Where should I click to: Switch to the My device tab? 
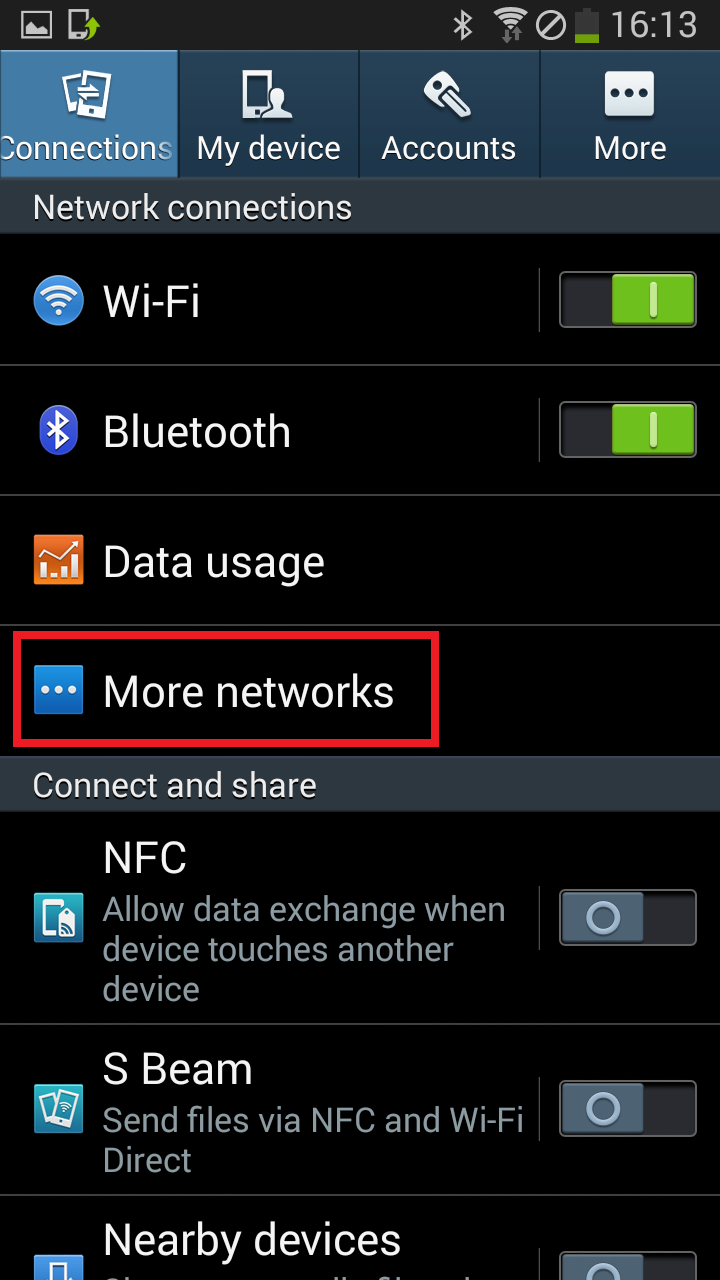[x=269, y=115]
